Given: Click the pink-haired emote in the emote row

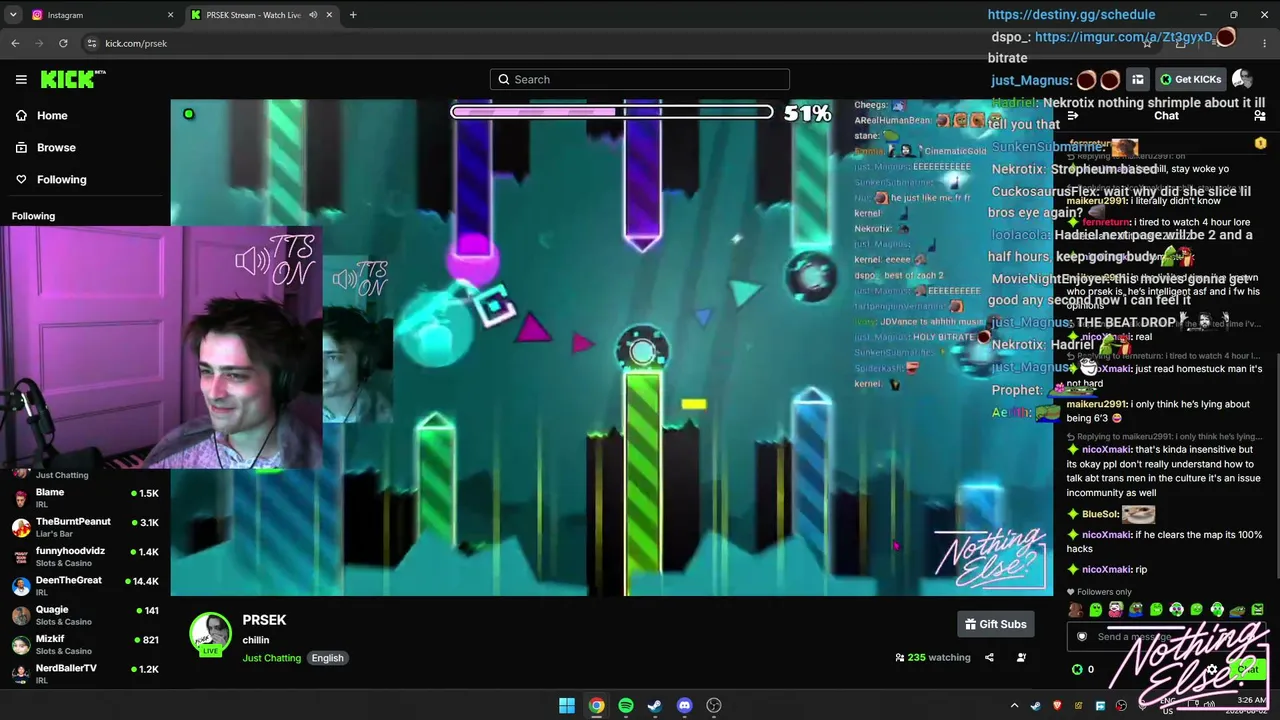Looking at the screenshot, I should click(1116, 610).
